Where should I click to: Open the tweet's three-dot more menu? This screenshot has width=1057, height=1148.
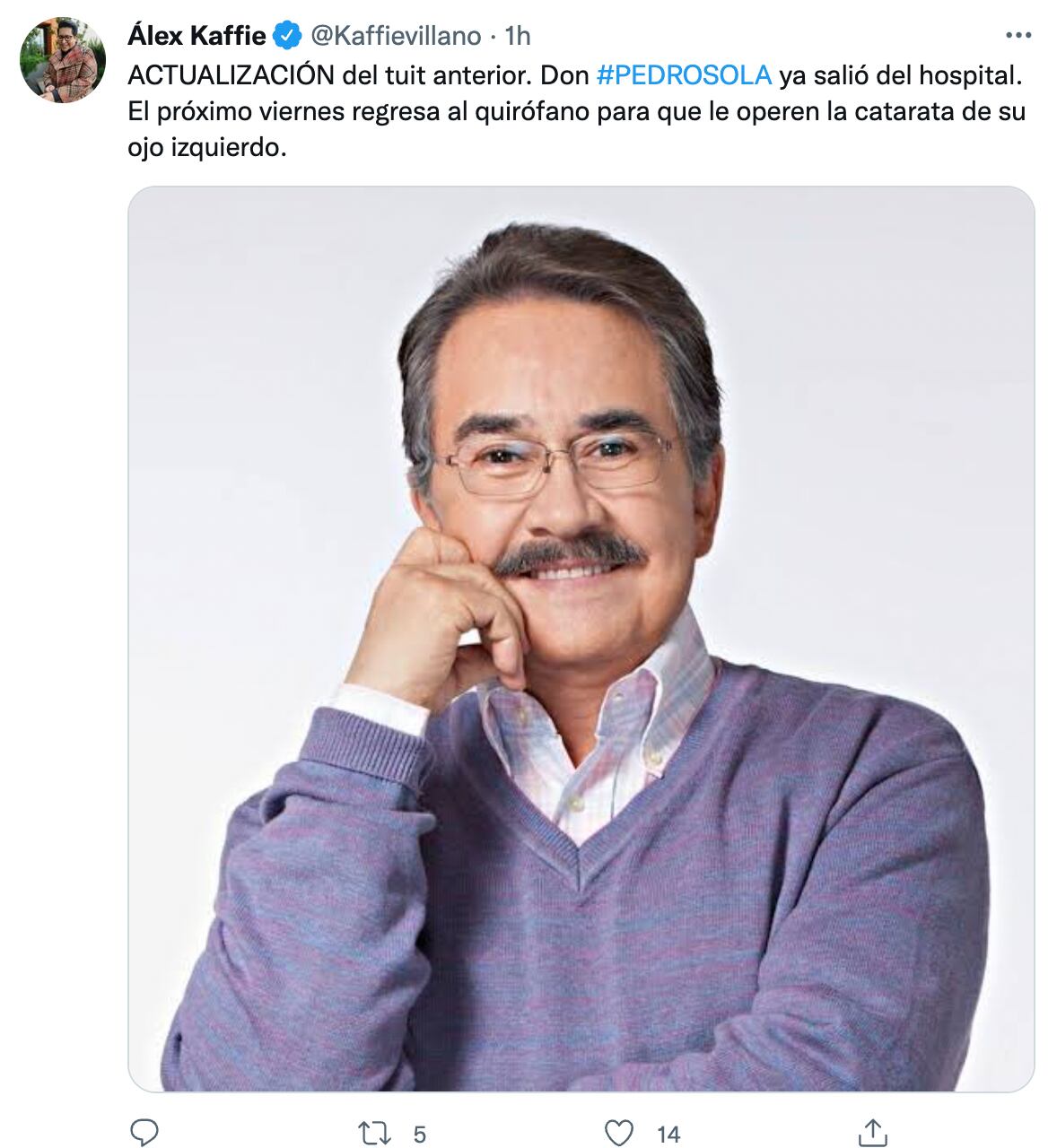pos(1018,36)
